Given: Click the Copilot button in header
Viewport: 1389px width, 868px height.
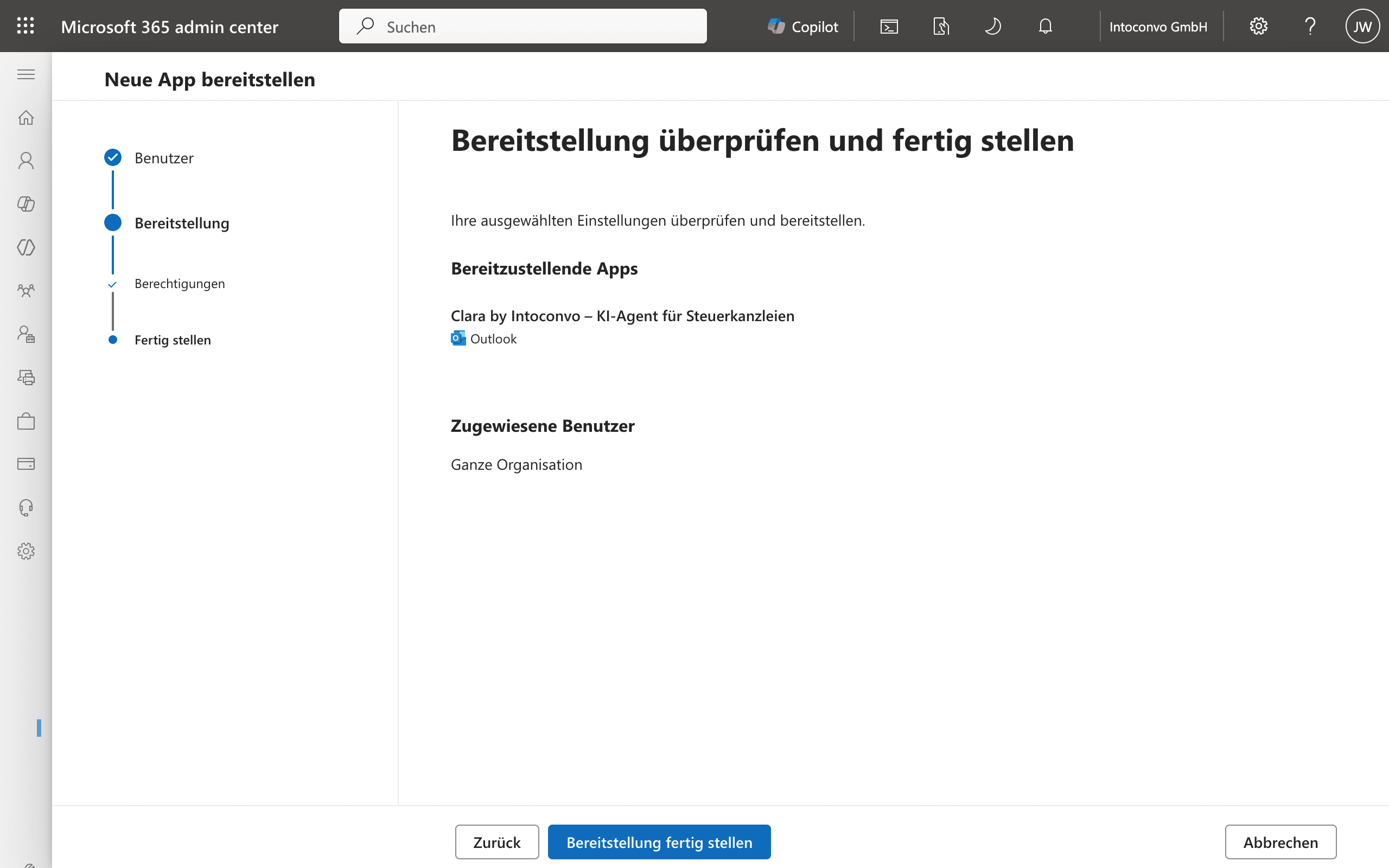Looking at the screenshot, I should pos(803,27).
